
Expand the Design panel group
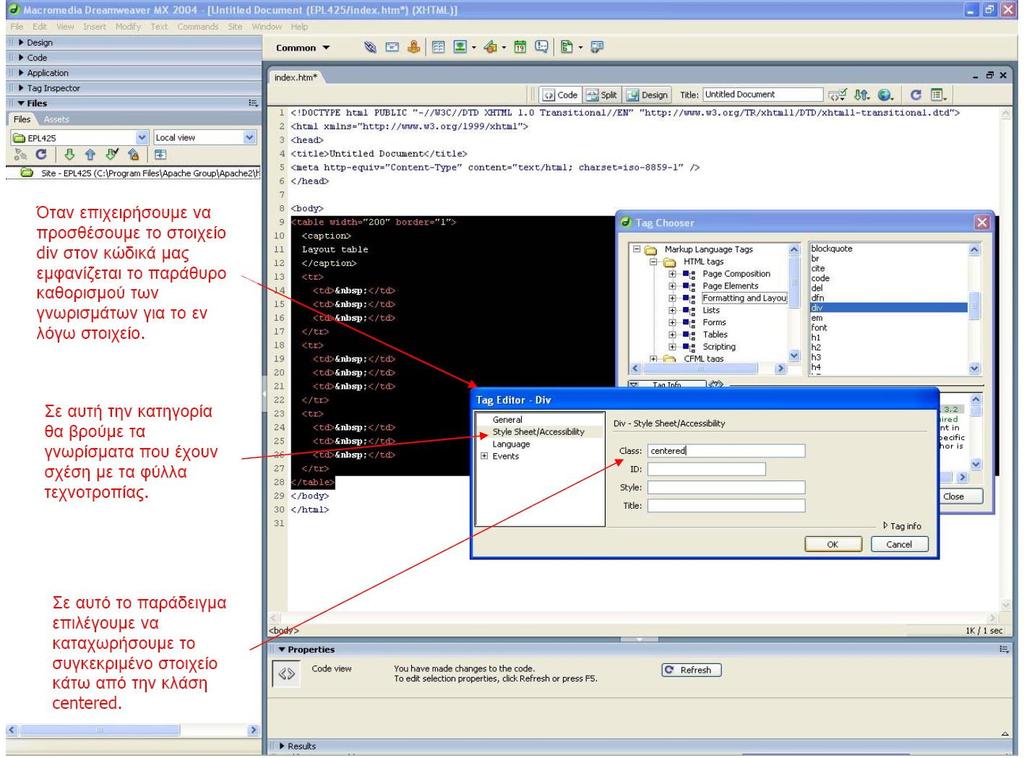click(22, 42)
